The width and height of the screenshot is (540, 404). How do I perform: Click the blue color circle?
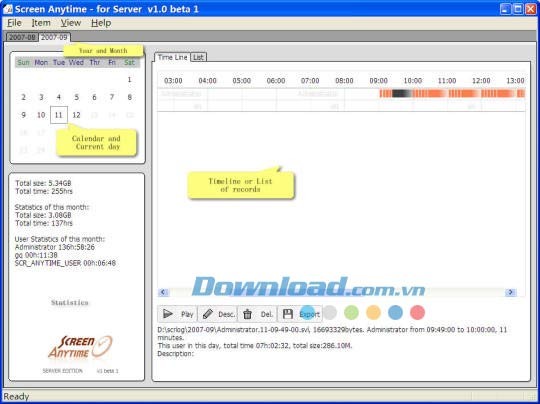tap(395, 313)
